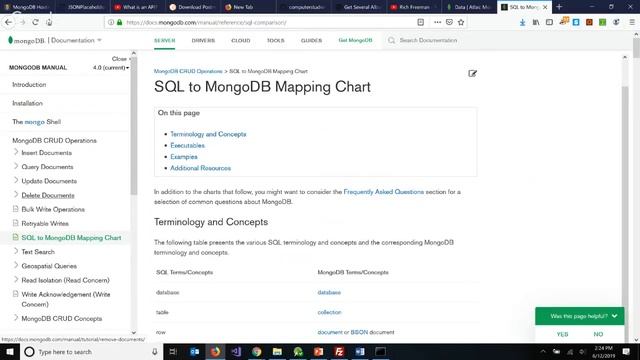Open Chrome from the taskbar

click(256, 351)
